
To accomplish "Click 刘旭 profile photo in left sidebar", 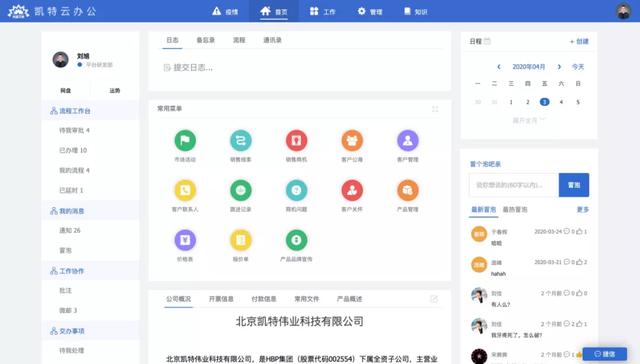I will point(60,60).
